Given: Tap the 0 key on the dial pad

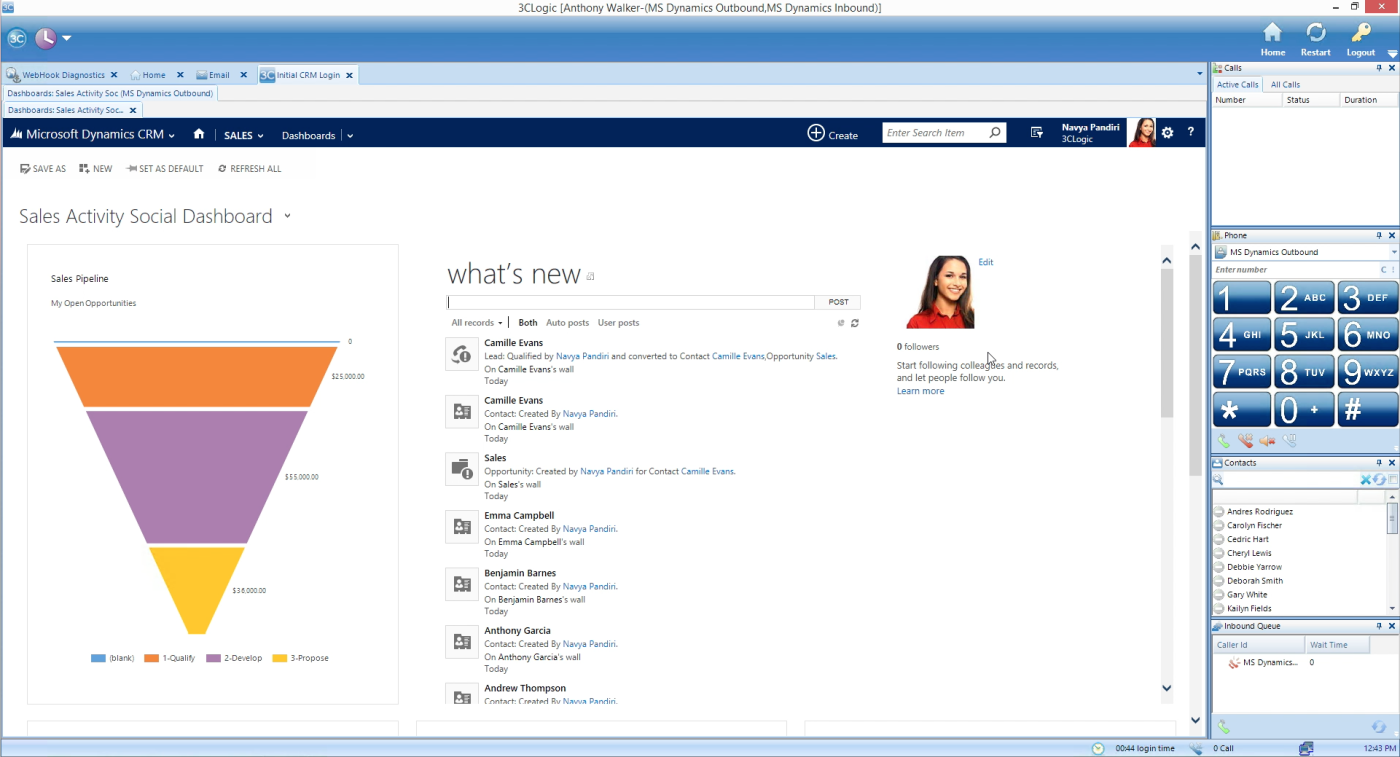Looking at the screenshot, I should tap(1304, 409).
